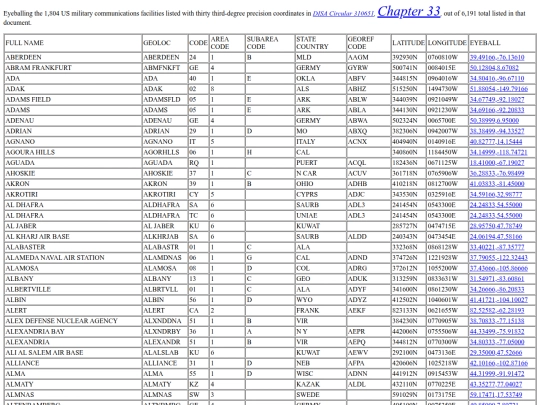Viewport: 540px width, 405px height.
Task: Click the OKLA state cell
Action: 321,79
